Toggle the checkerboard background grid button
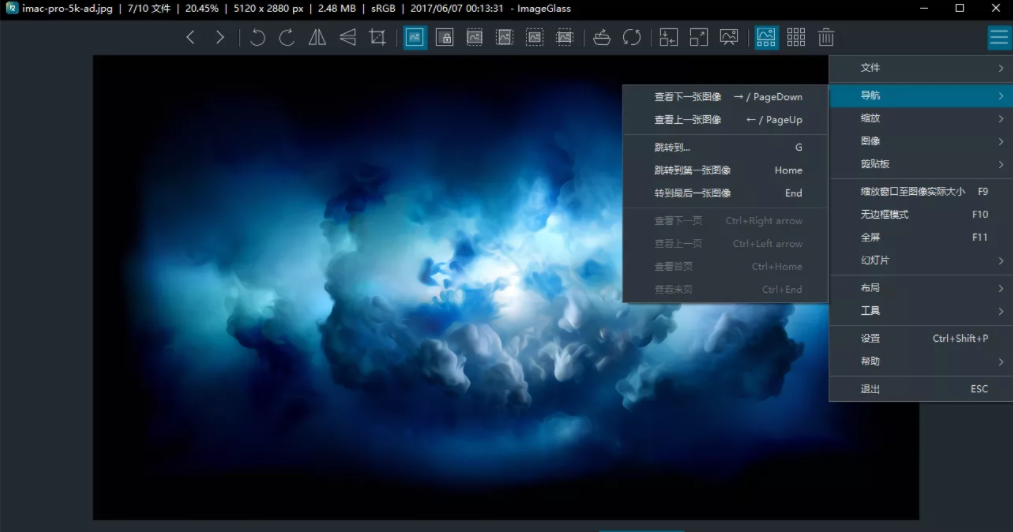 coord(796,38)
